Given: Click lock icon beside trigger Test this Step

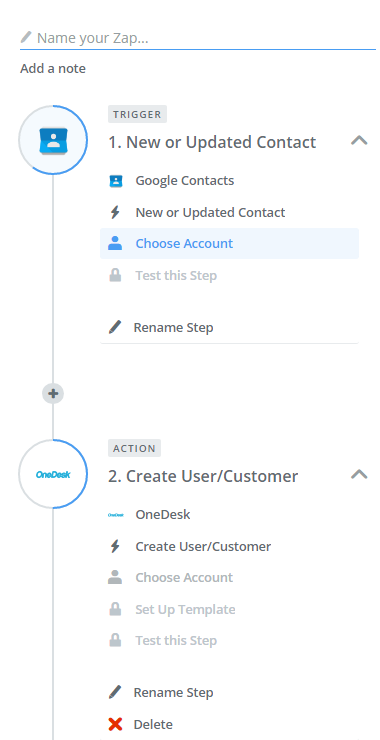Looking at the screenshot, I should [x=115, y=275].
